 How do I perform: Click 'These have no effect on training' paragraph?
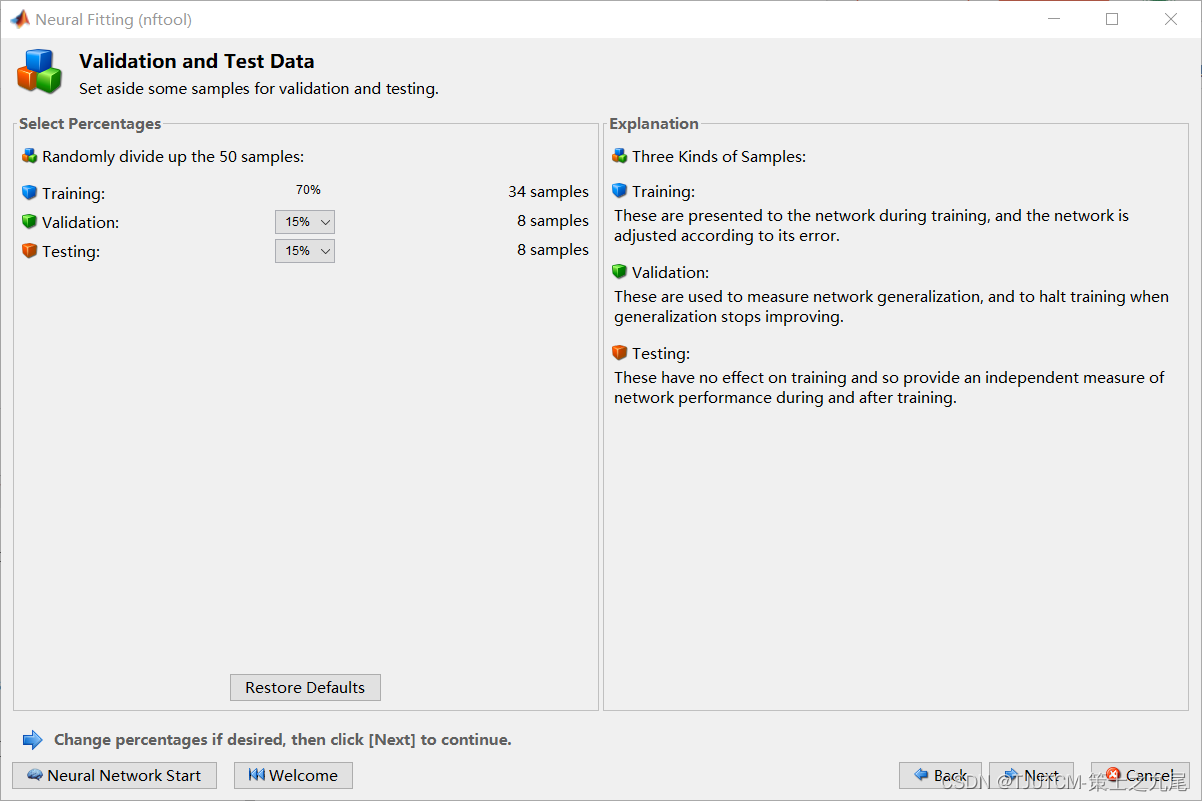pos(889,388)
